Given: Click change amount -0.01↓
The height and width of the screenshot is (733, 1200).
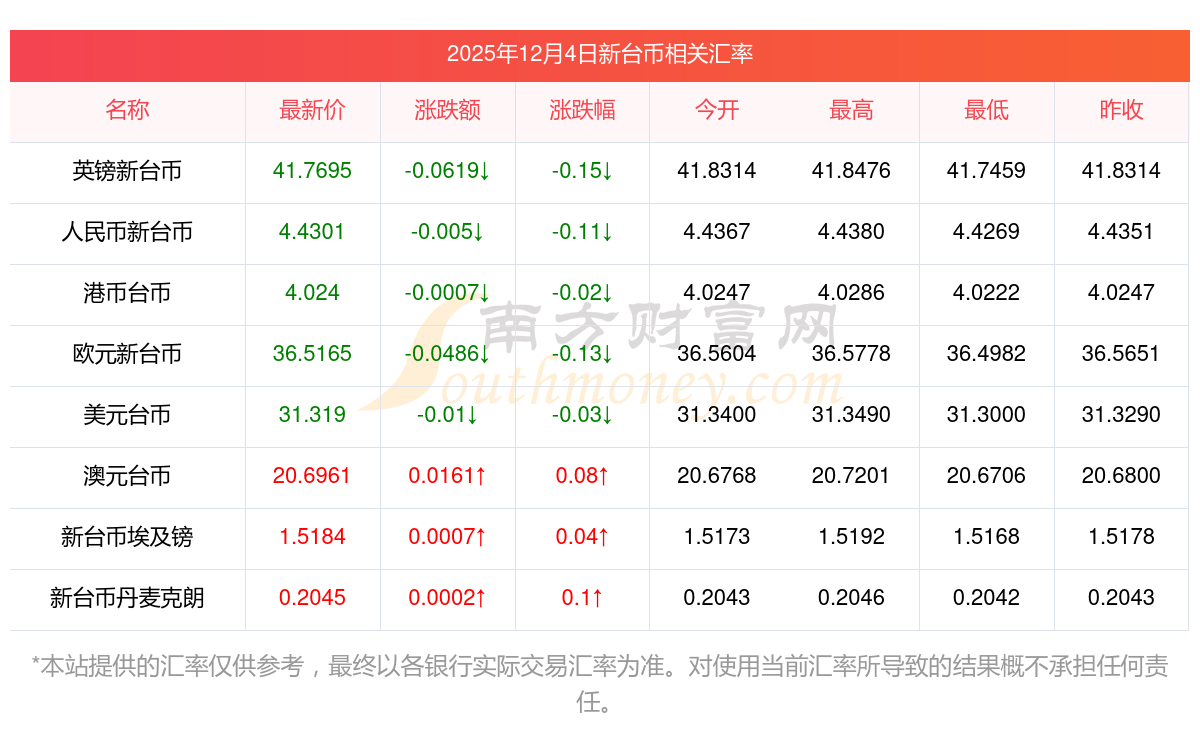Looking at the screenshot, I should 447,415.
